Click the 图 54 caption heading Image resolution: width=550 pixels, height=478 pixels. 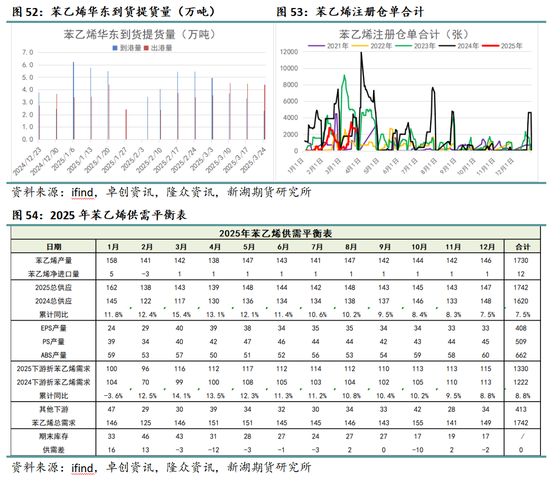point(99,215)
